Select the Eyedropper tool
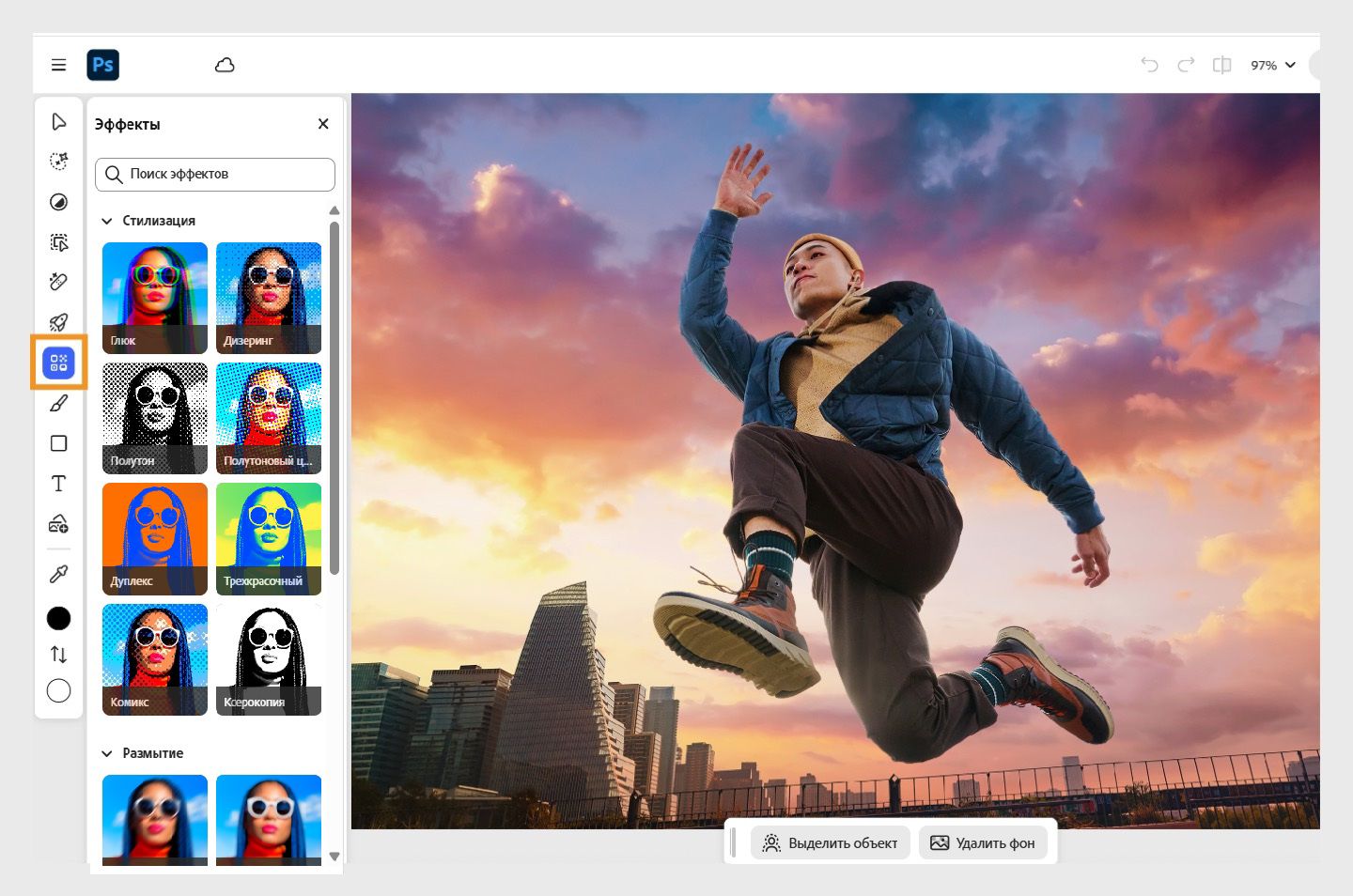This screenshot has width=1353, height=896. point(58,575)
